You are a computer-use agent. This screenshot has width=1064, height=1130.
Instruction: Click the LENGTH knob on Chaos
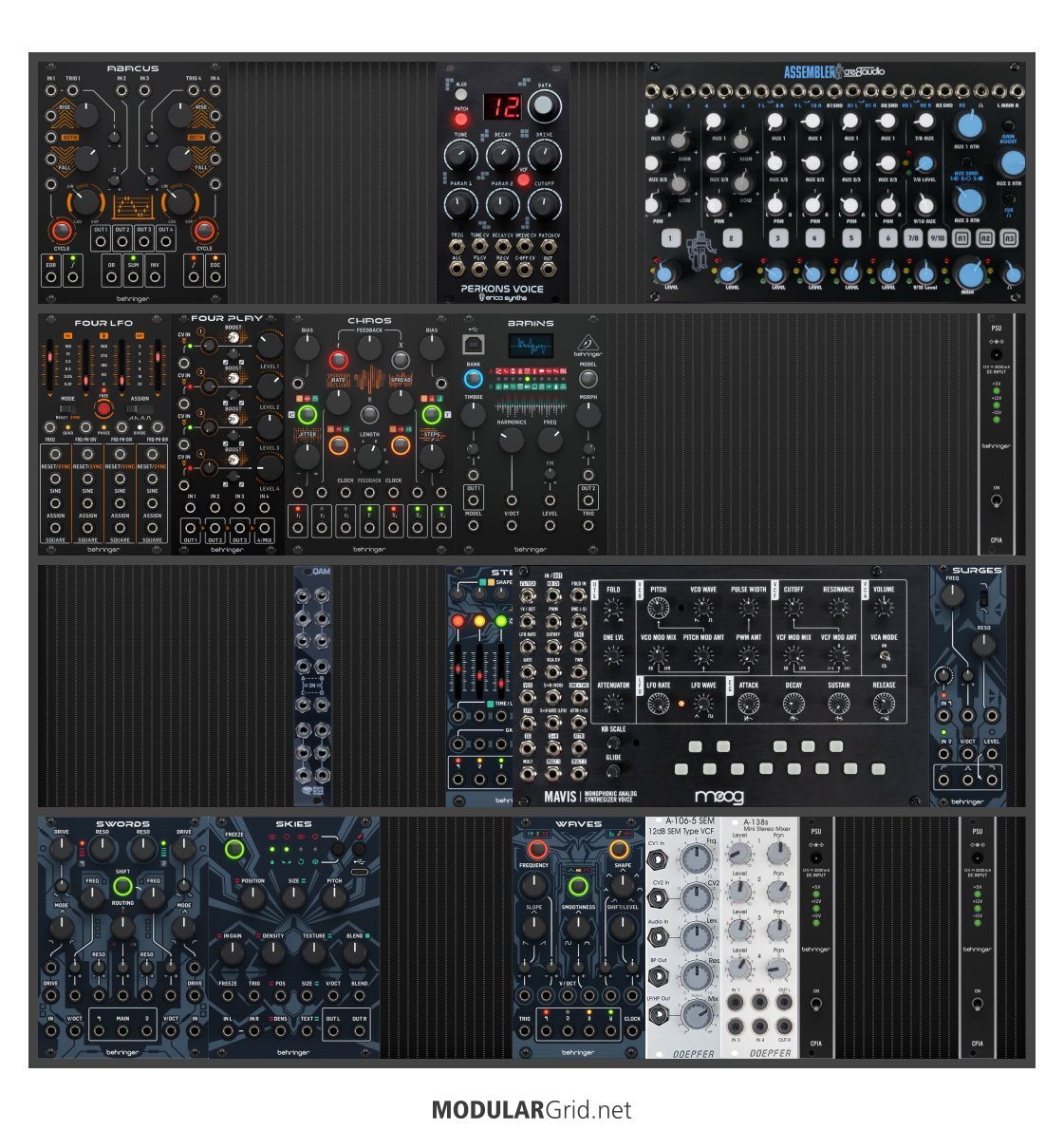coord(369,457)
